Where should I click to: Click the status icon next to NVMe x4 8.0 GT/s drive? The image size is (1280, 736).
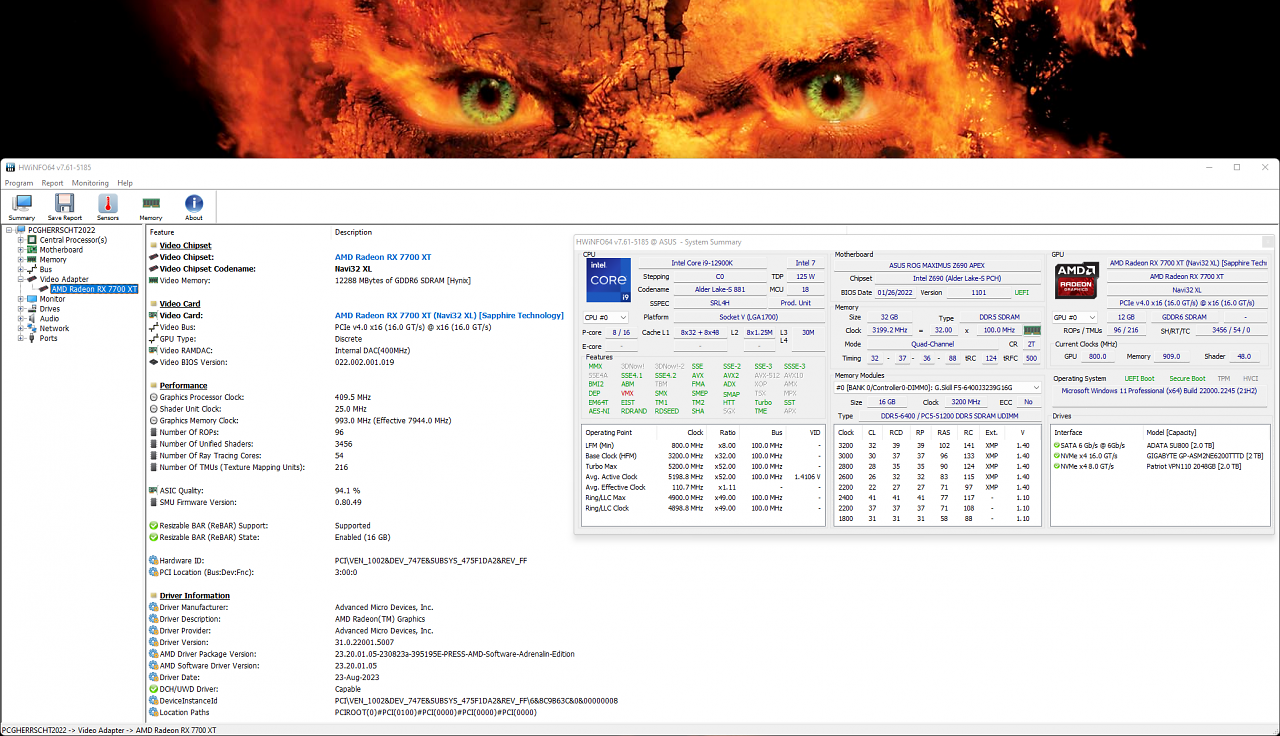click(x=1057, y=466)
